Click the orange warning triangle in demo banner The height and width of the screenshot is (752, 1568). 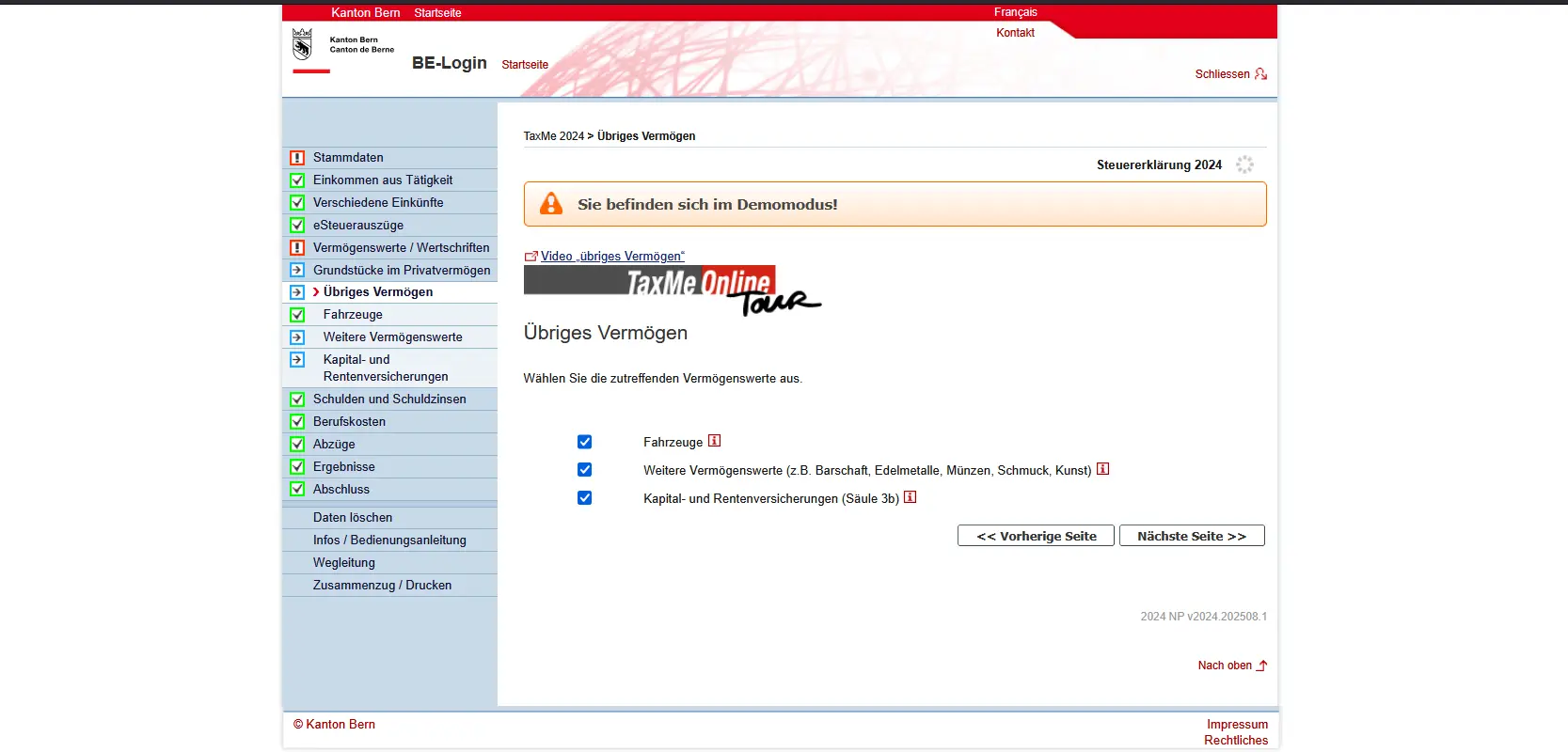coord(551,204)
